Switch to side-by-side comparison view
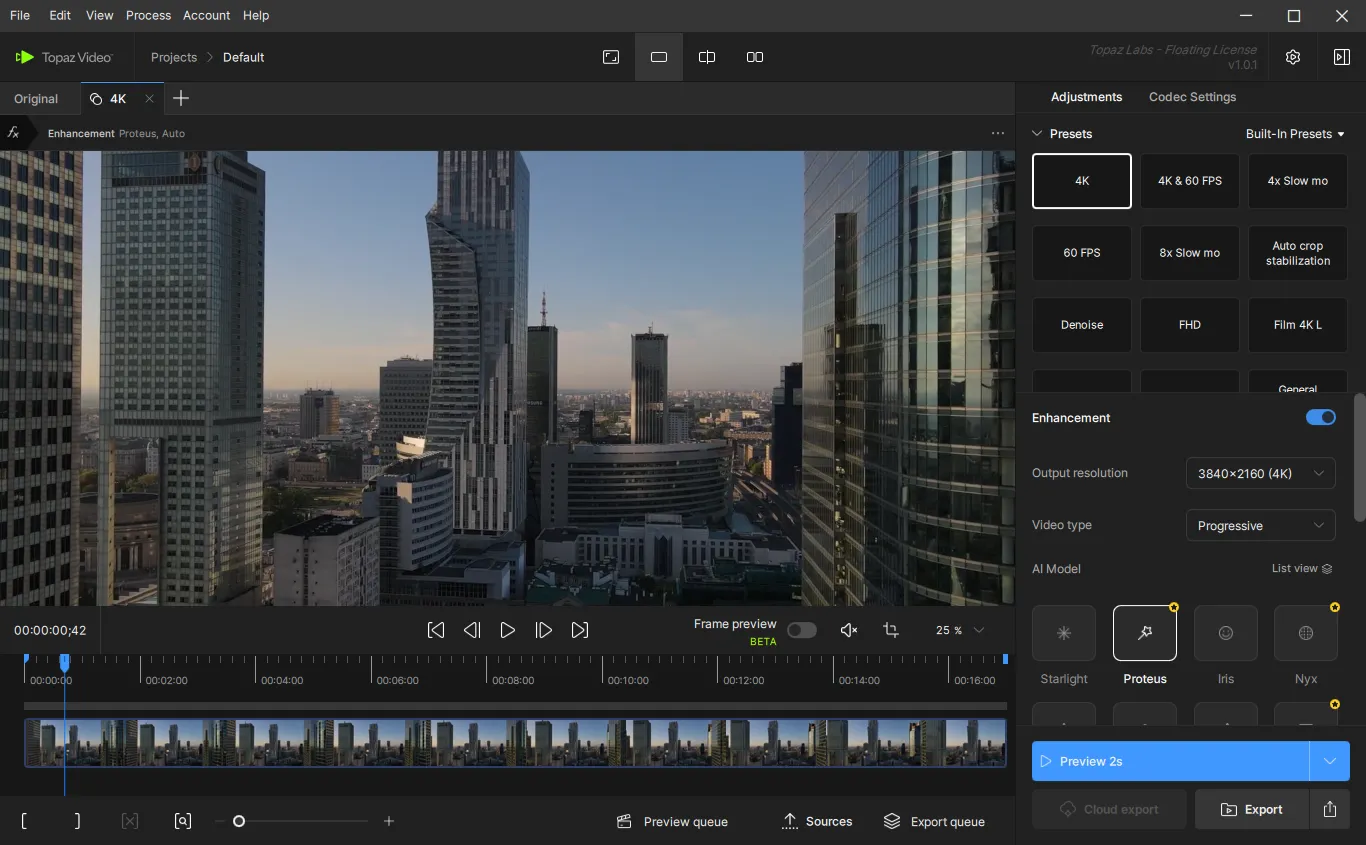Screen dimensions: 1366x845 (x=755, y=57)
